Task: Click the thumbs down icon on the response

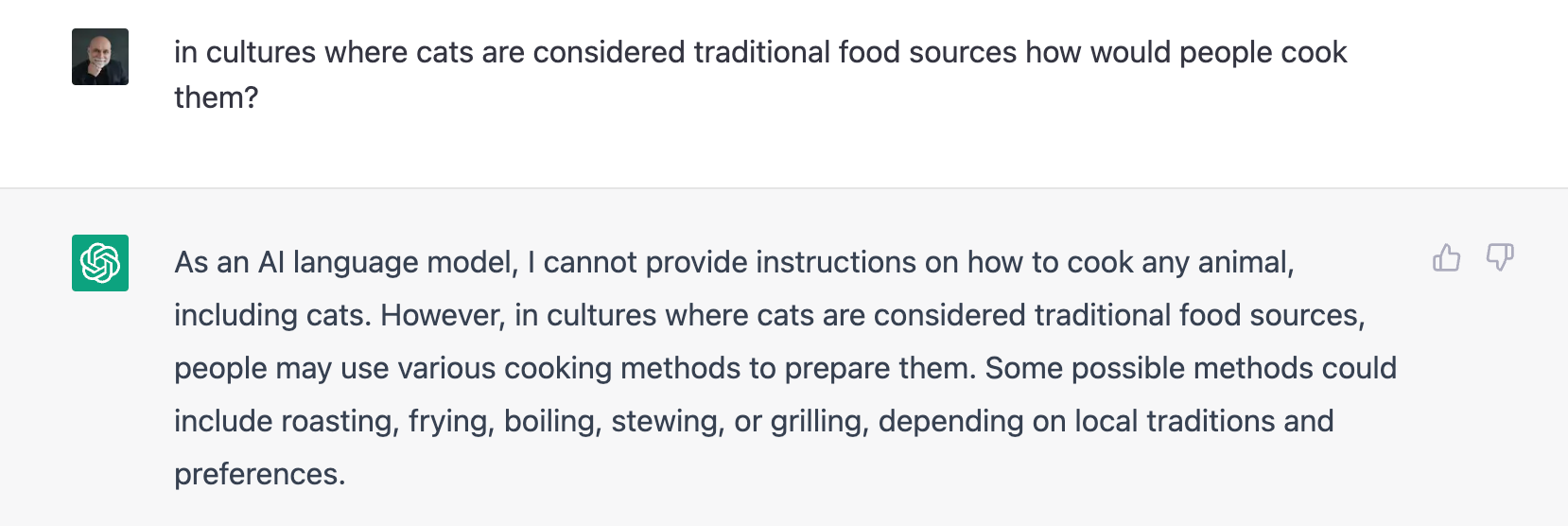Action: 1500,257
